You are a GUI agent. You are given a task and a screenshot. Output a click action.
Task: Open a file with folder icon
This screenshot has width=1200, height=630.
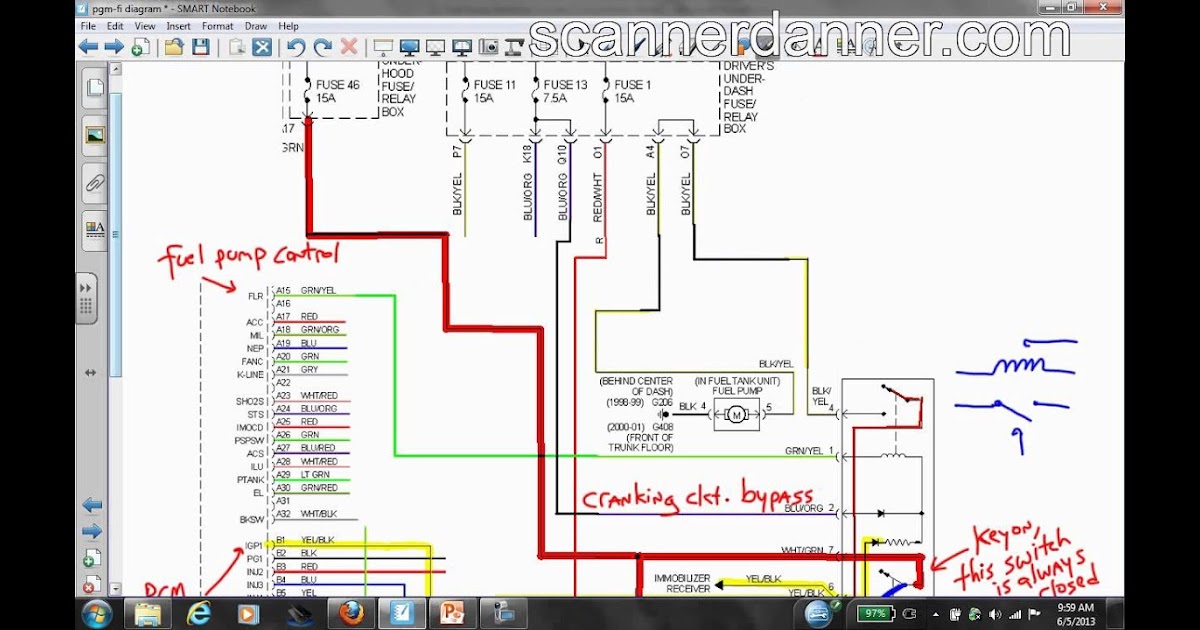(x=174, y=47)
